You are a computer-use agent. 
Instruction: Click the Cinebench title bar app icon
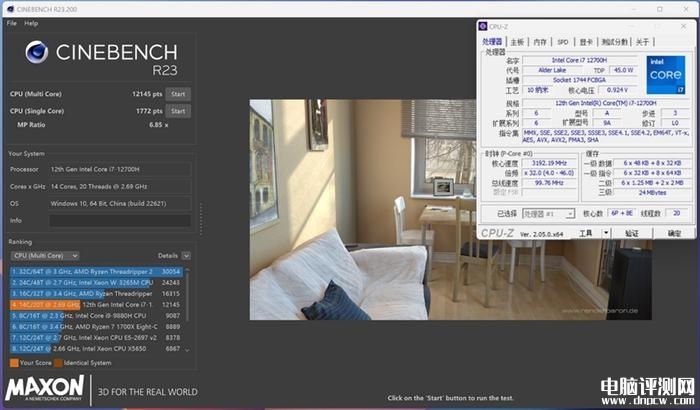(11, 9)
